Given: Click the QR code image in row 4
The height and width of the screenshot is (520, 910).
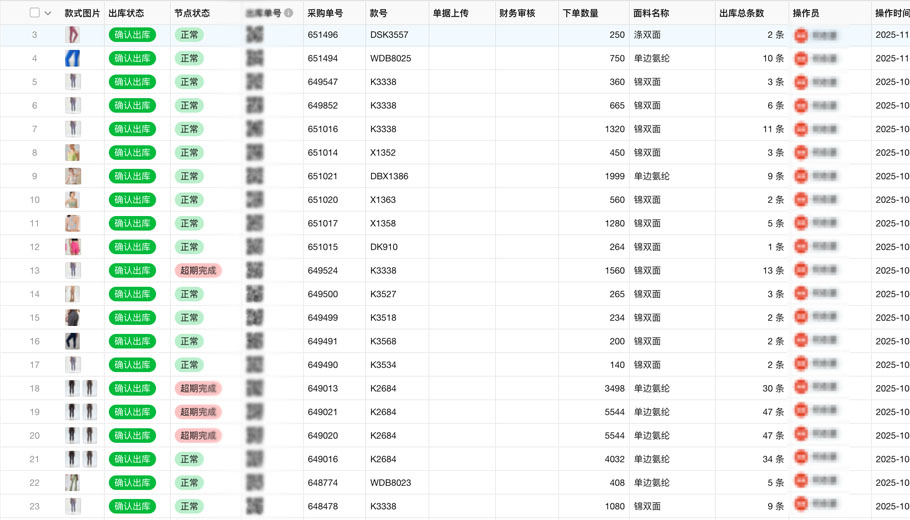Looking at the screenshot, I should tap(255, 58).
